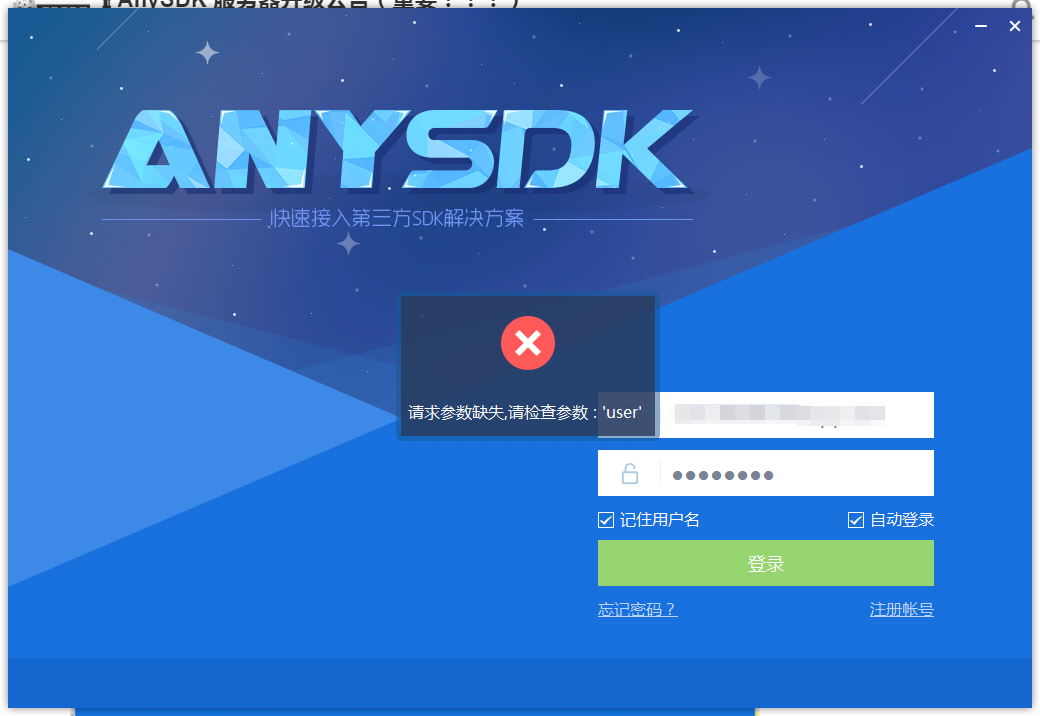Click the 快速接入第三方SDK解决方案 tagline
Viewport: 1040px width, 716px height.
(x=397, y=218)
